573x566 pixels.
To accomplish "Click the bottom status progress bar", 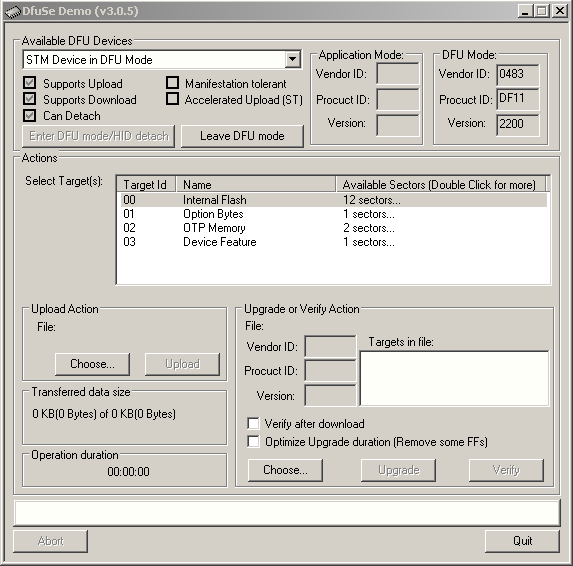I will pyautogui.click(x=287, y=513).
